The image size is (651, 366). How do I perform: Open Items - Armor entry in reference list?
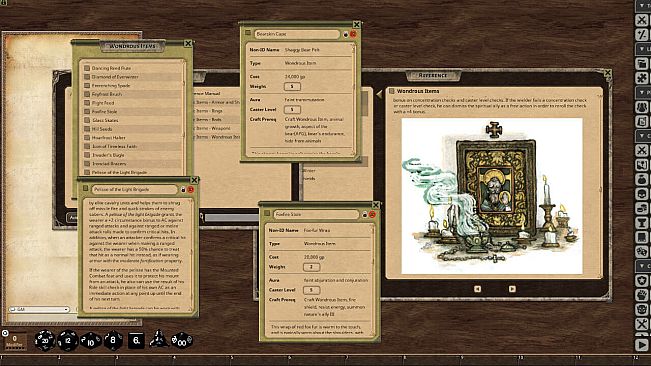[x=217, y=102]
